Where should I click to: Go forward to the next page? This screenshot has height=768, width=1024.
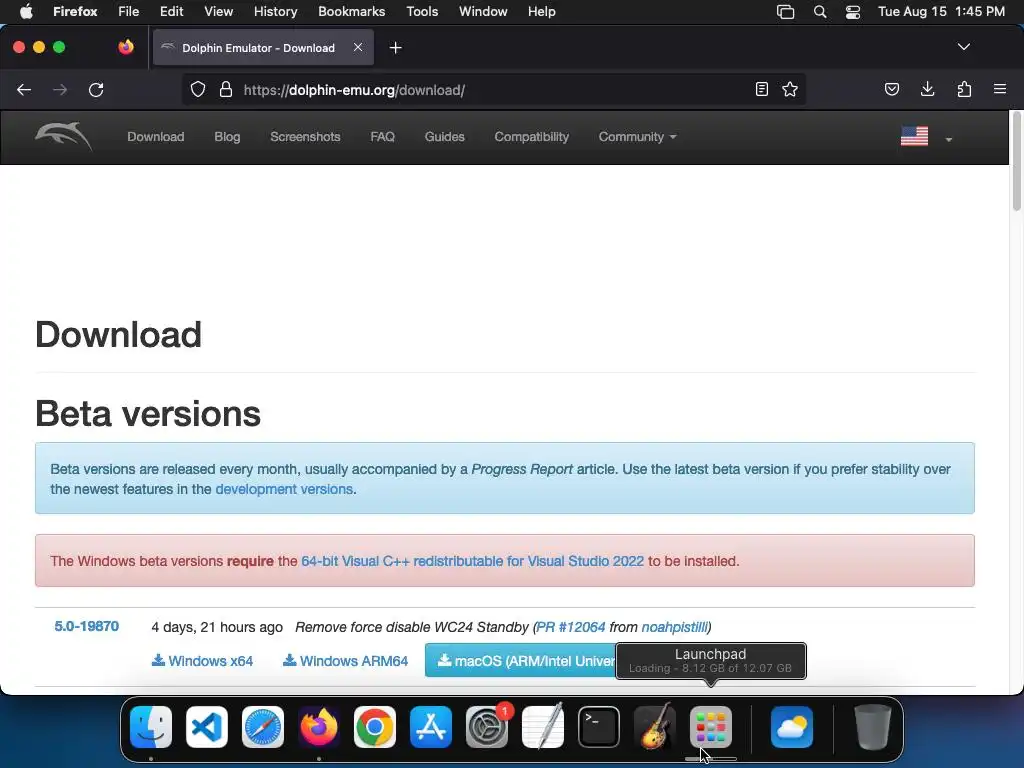point(60,90)
